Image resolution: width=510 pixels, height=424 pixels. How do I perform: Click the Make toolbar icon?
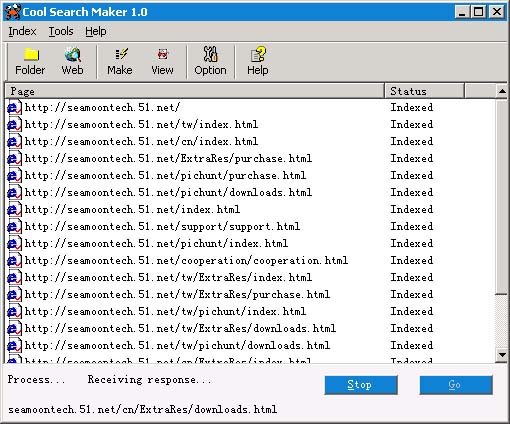(x=120, y=62)
